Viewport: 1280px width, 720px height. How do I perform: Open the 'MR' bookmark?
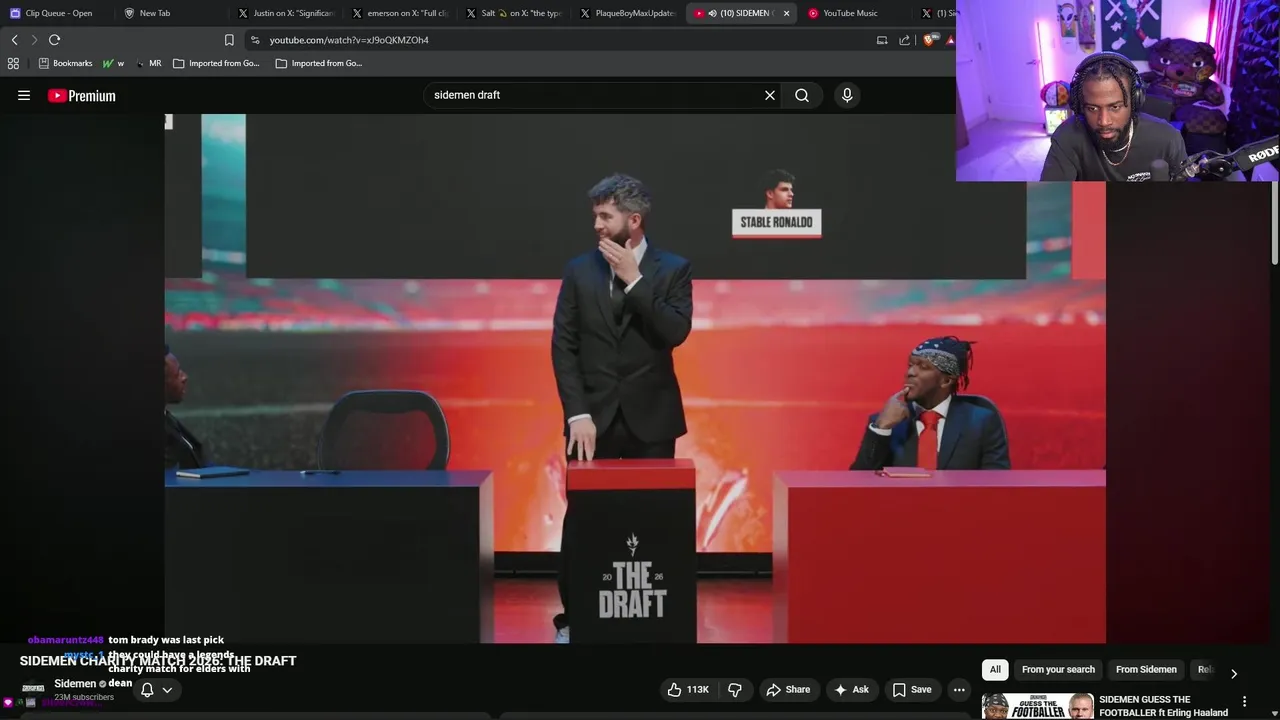(x=148, y=63)
